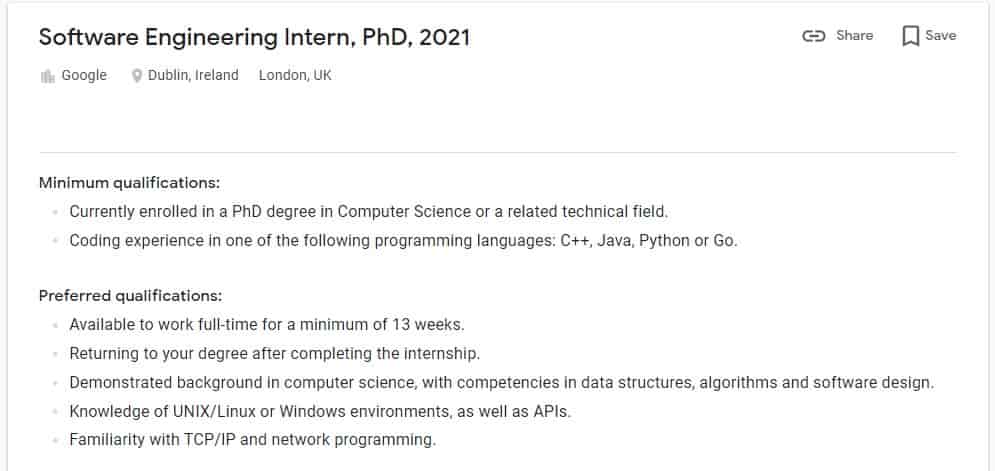This screenshot has width=995, height=471.
Task: Click the Save bookmark icon
Action: (x=910, y=36)
